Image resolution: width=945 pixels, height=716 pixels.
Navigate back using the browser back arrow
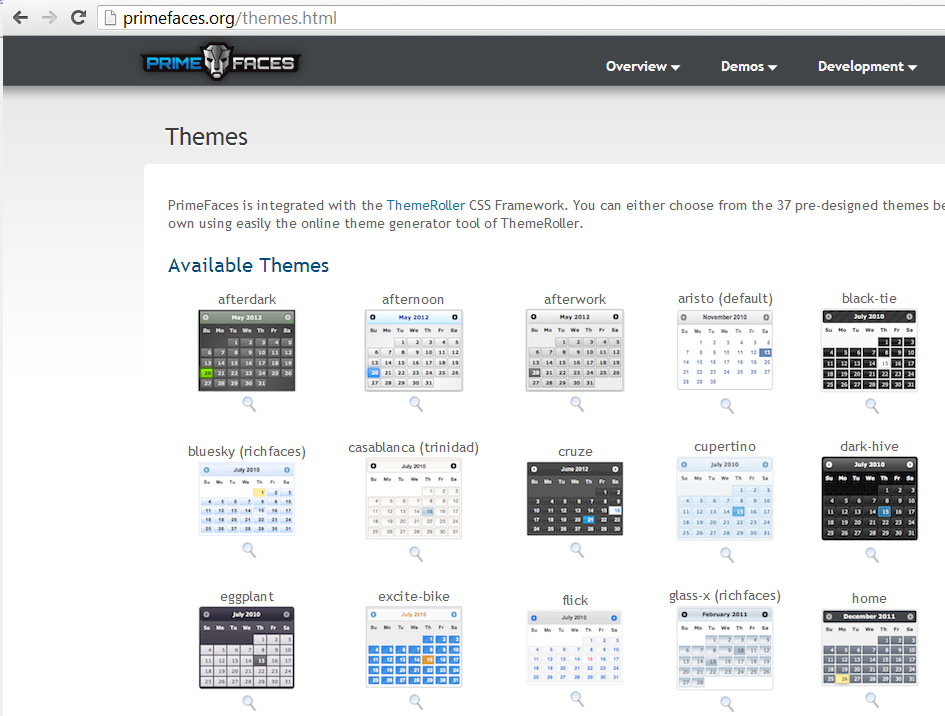click(x=19, y=17)
